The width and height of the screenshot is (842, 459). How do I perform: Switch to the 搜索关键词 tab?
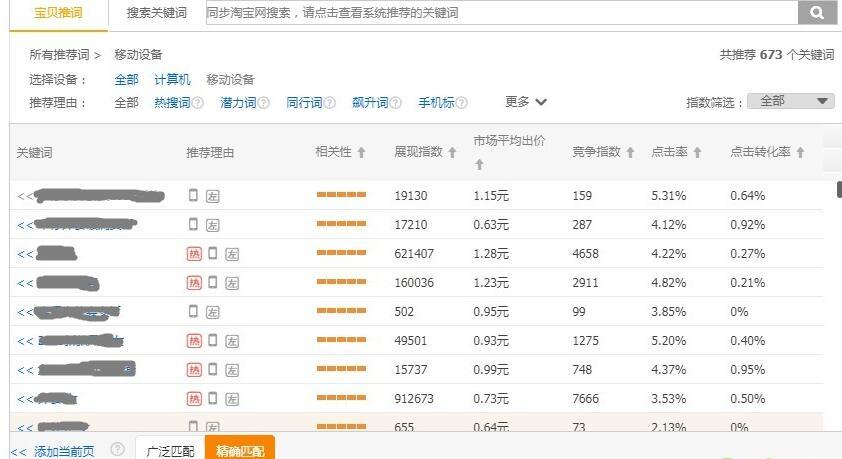point(157,13)
